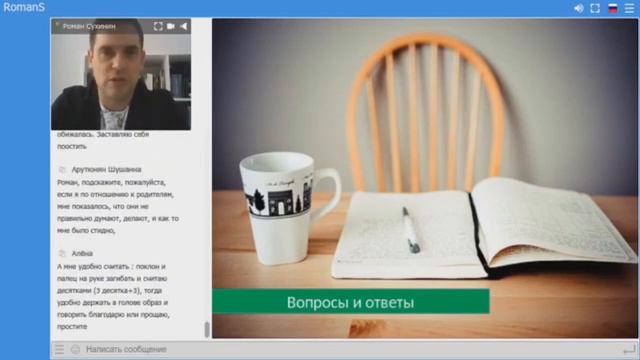Click the 'Алёна' chat author name
The width and height of the screenshot is (640, 360).
coord(82,253)
